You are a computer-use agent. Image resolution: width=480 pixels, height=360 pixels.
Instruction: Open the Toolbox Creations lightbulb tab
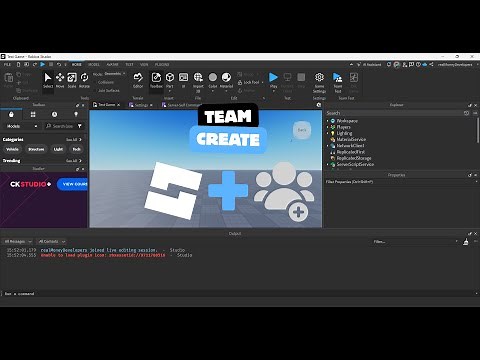click(x=76, y=114)
